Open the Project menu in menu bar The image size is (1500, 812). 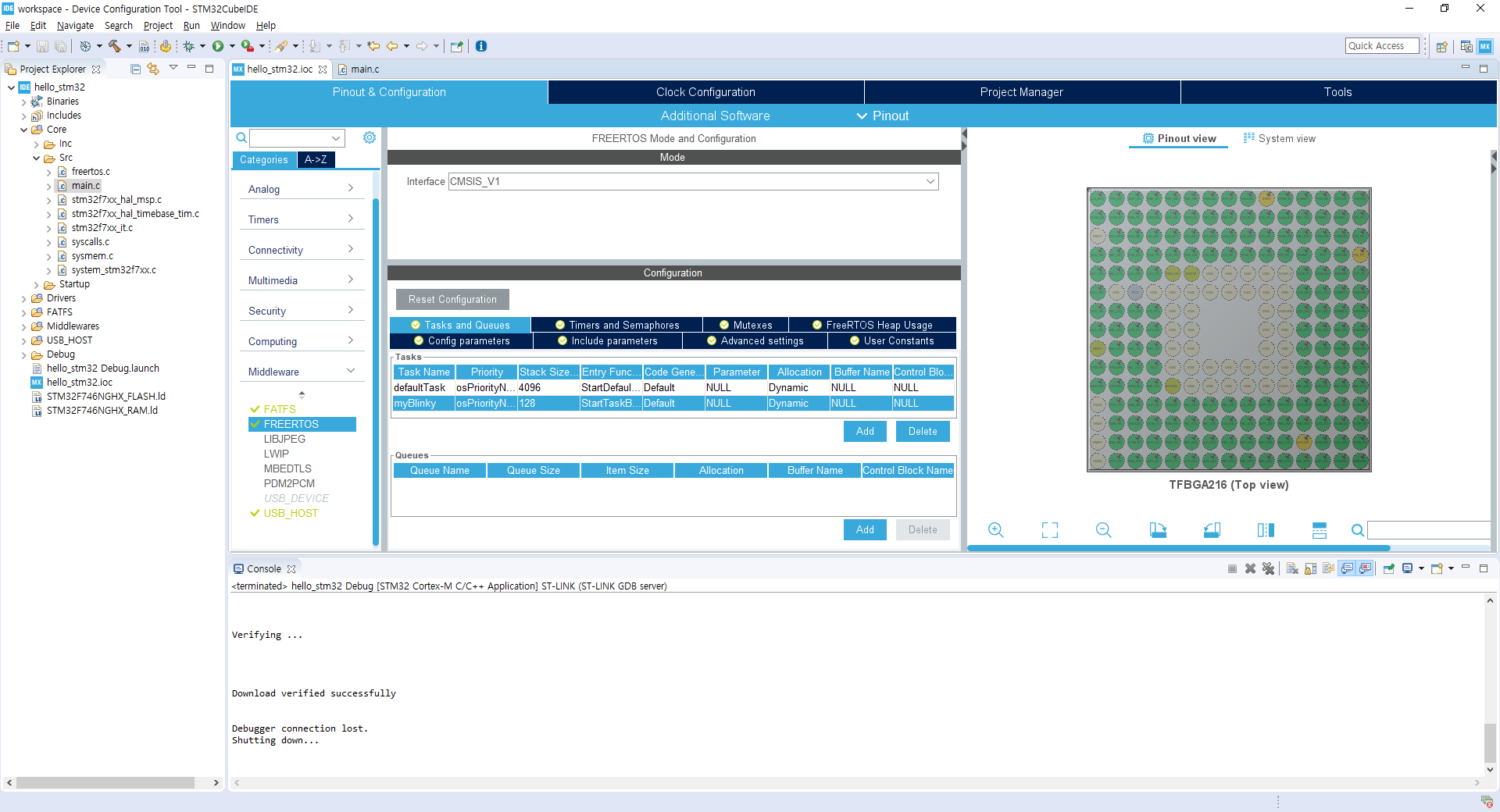(158, 26)
